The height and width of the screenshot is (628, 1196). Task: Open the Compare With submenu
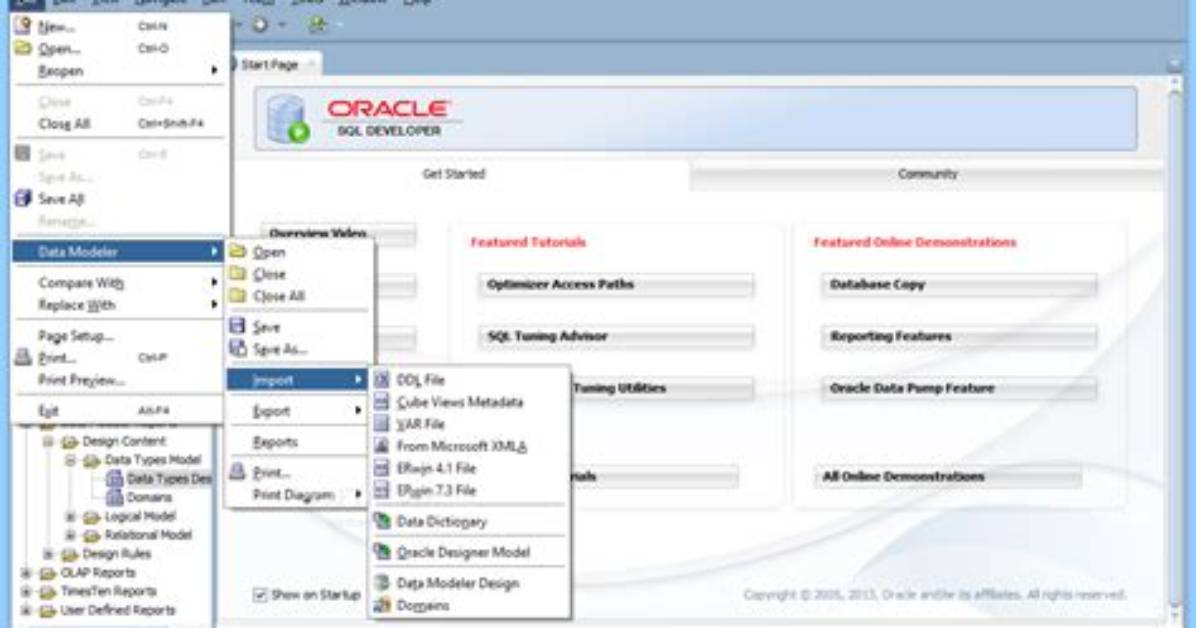119,283
